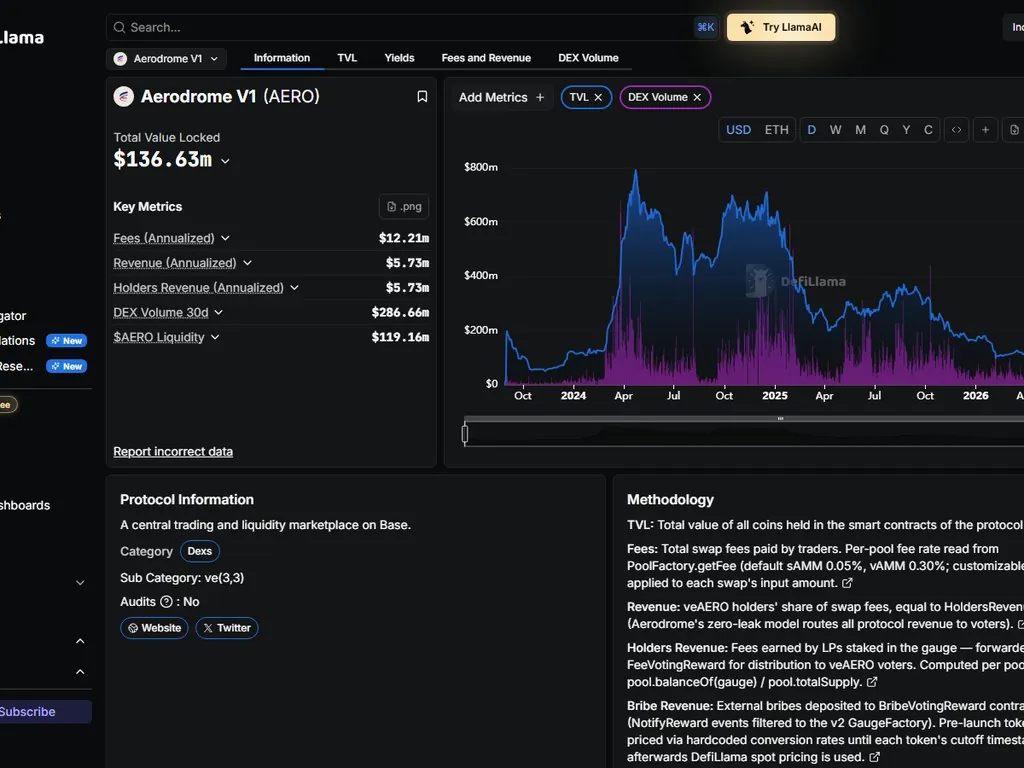1024x768 pixels.
Task: Open the Add Metrics menu
Action: pyautogui.click(x=502, y=97)
